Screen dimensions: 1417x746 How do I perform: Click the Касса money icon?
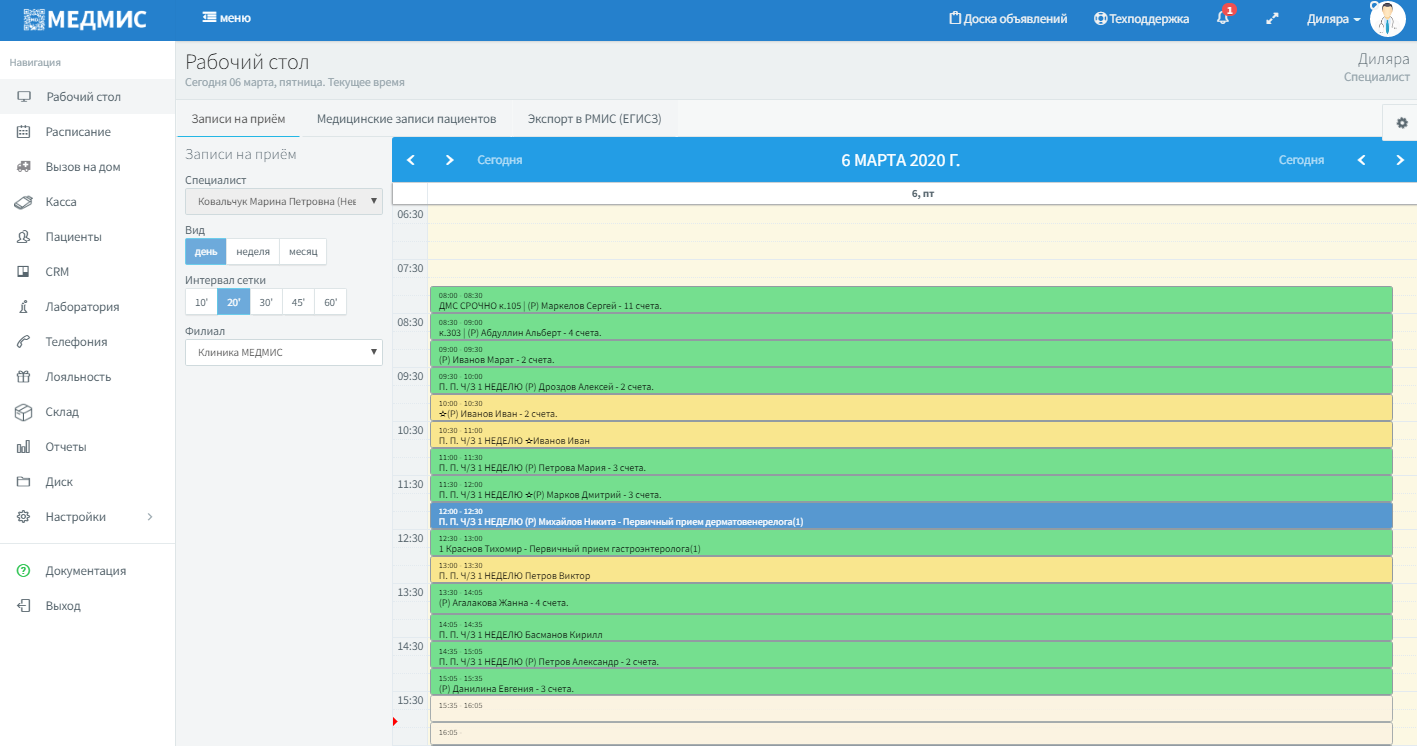pos(24,202)
